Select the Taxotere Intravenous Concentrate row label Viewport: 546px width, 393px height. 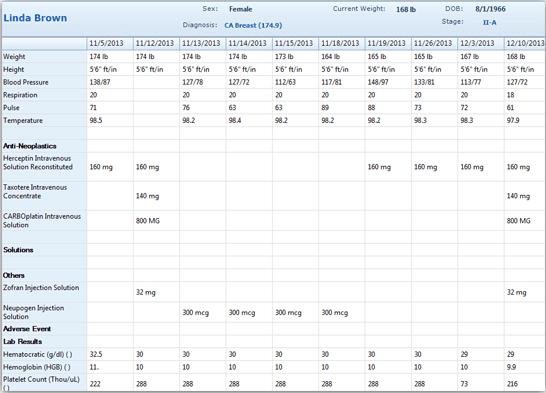pos(35,192)
